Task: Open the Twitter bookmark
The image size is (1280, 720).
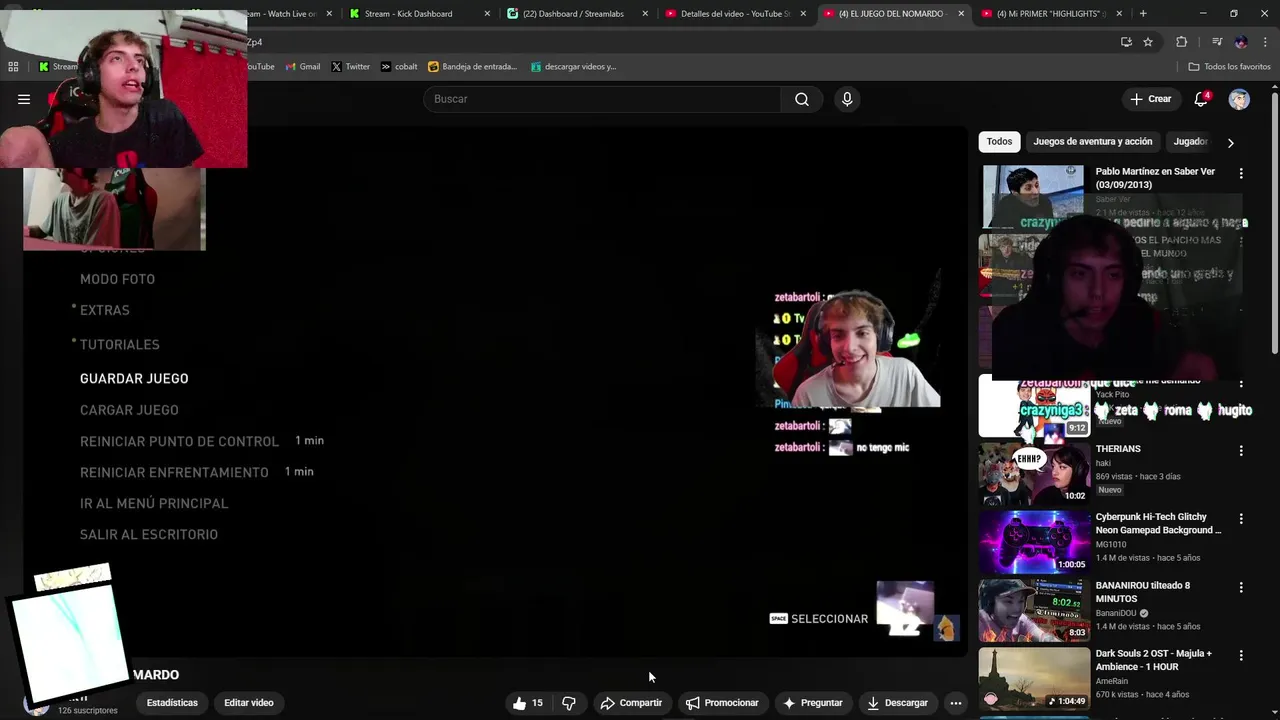Action: pos(350,67)
